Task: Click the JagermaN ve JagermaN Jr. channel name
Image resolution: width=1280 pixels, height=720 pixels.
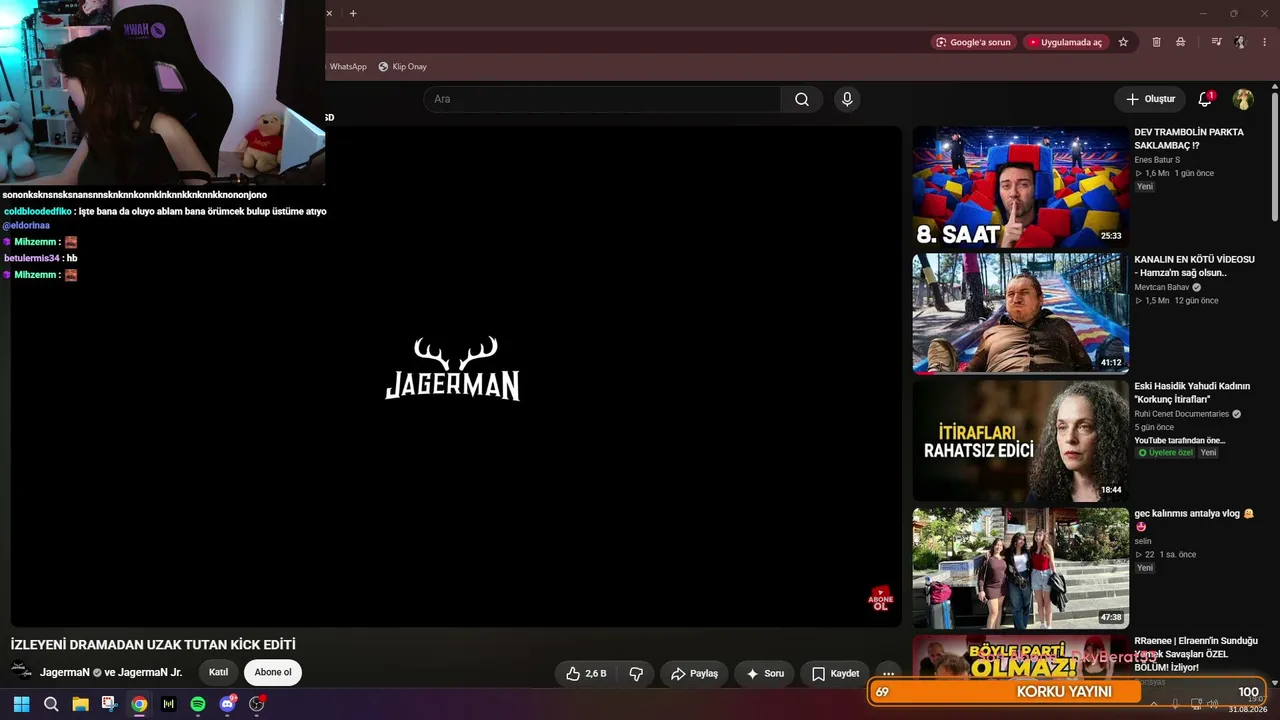Action: point(111,672)
